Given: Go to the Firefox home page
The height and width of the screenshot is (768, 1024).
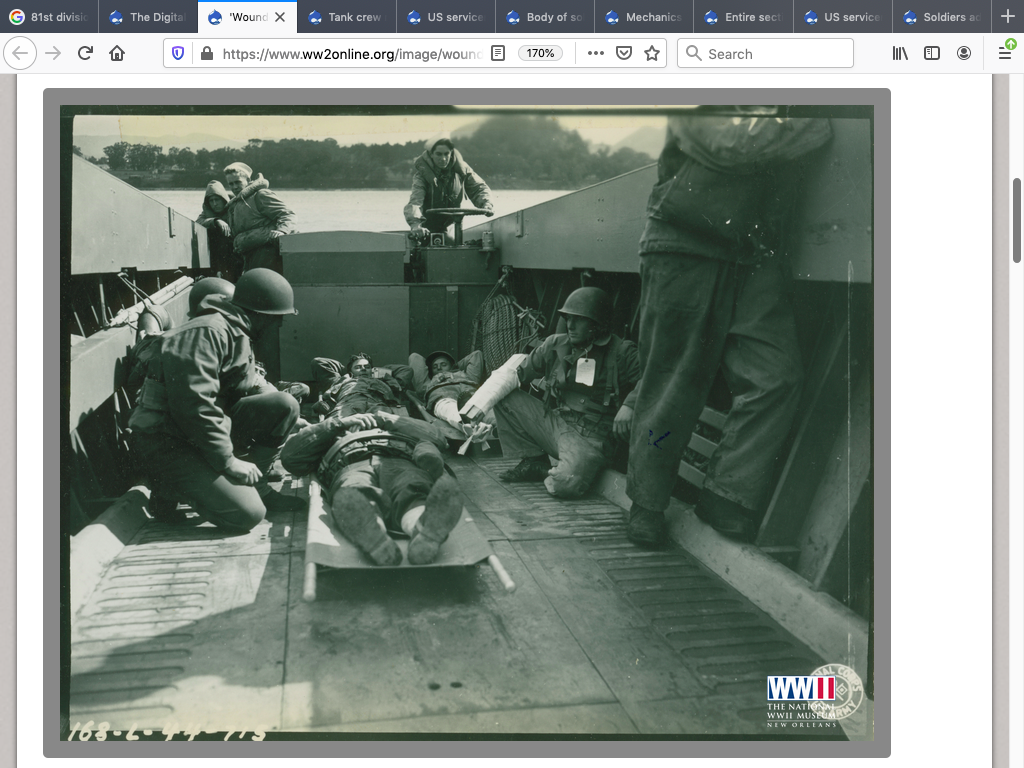Looking at the screenshot, I should point(117,53).
